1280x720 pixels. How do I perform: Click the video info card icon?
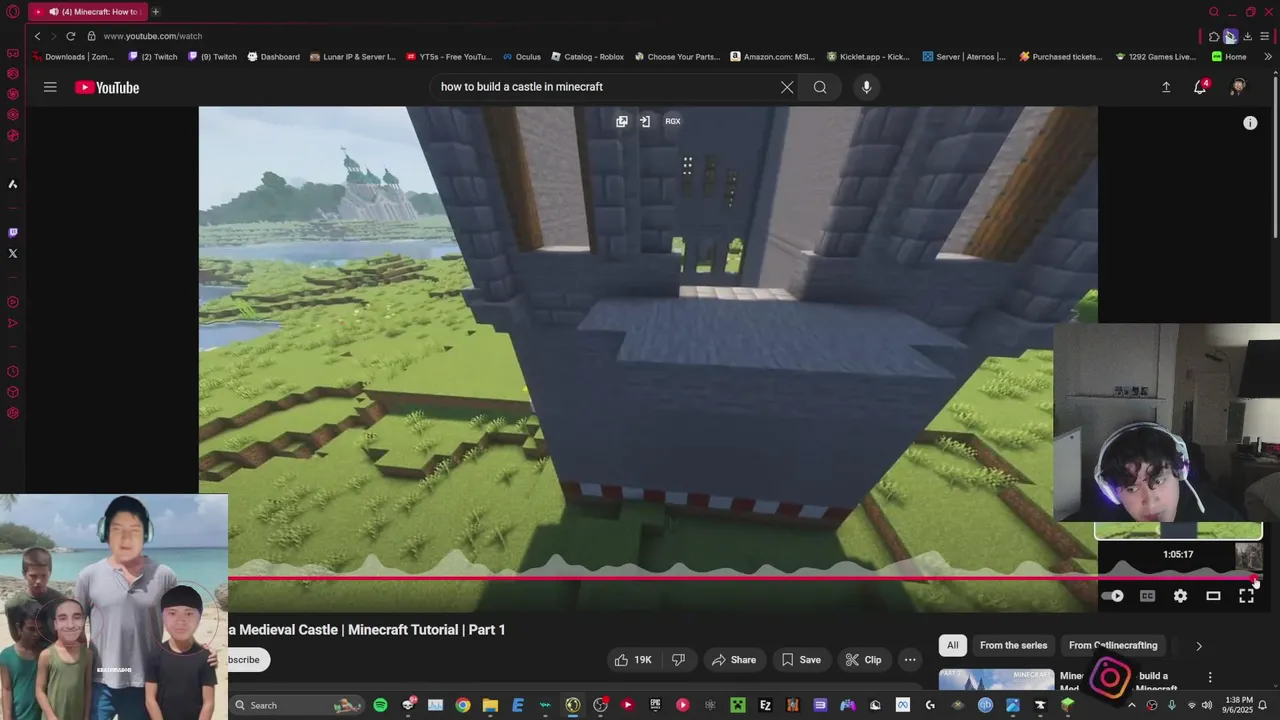[x=1250, y=123]
